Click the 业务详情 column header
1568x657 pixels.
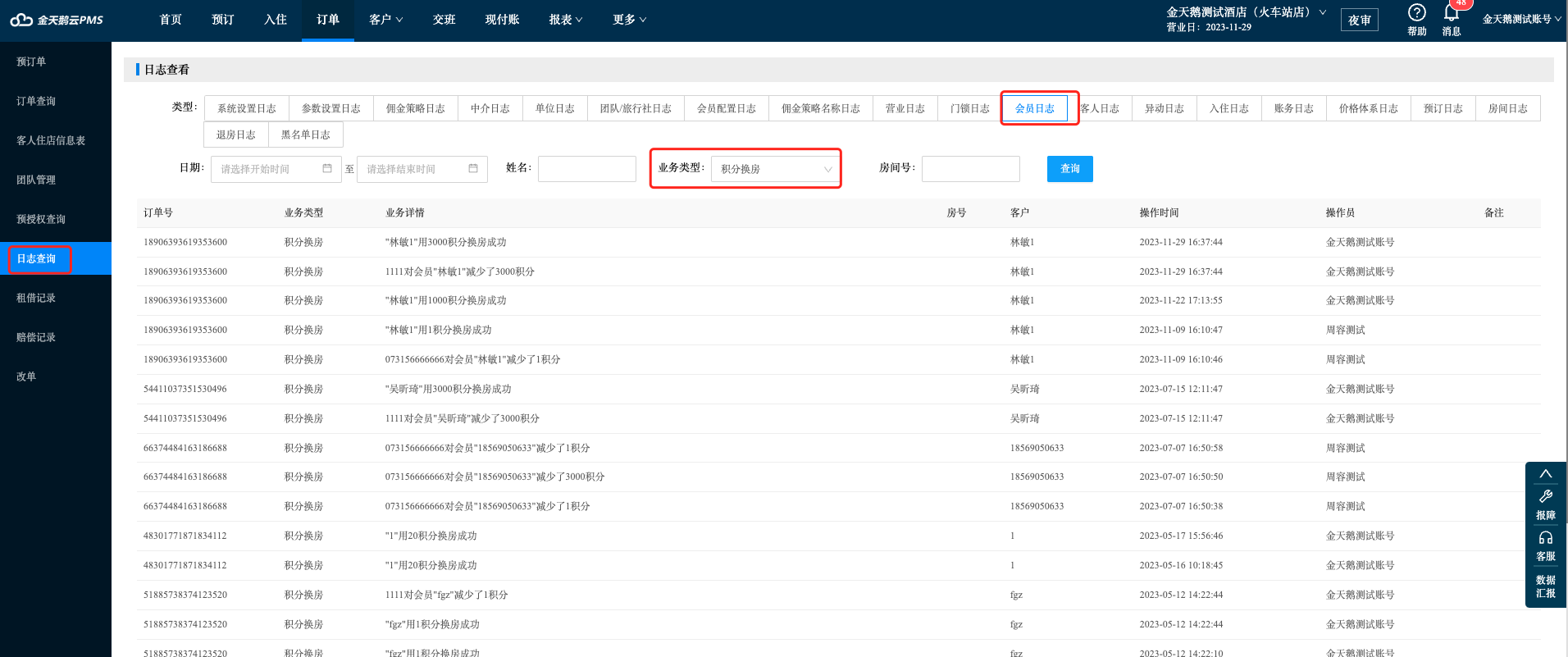click(x=405, y=212)
